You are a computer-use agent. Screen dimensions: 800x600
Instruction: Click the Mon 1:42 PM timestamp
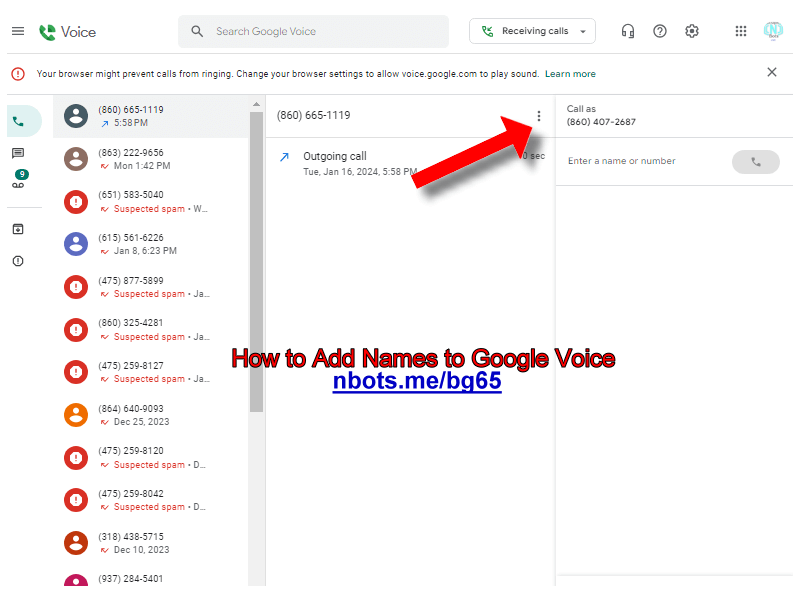point(142,166)
